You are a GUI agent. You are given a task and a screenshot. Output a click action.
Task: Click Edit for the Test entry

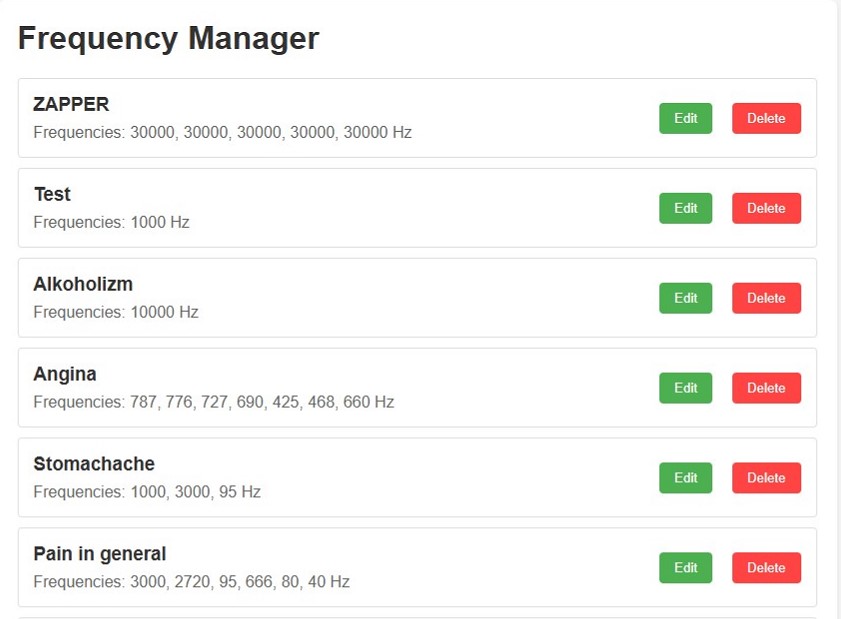coord(685,208)
